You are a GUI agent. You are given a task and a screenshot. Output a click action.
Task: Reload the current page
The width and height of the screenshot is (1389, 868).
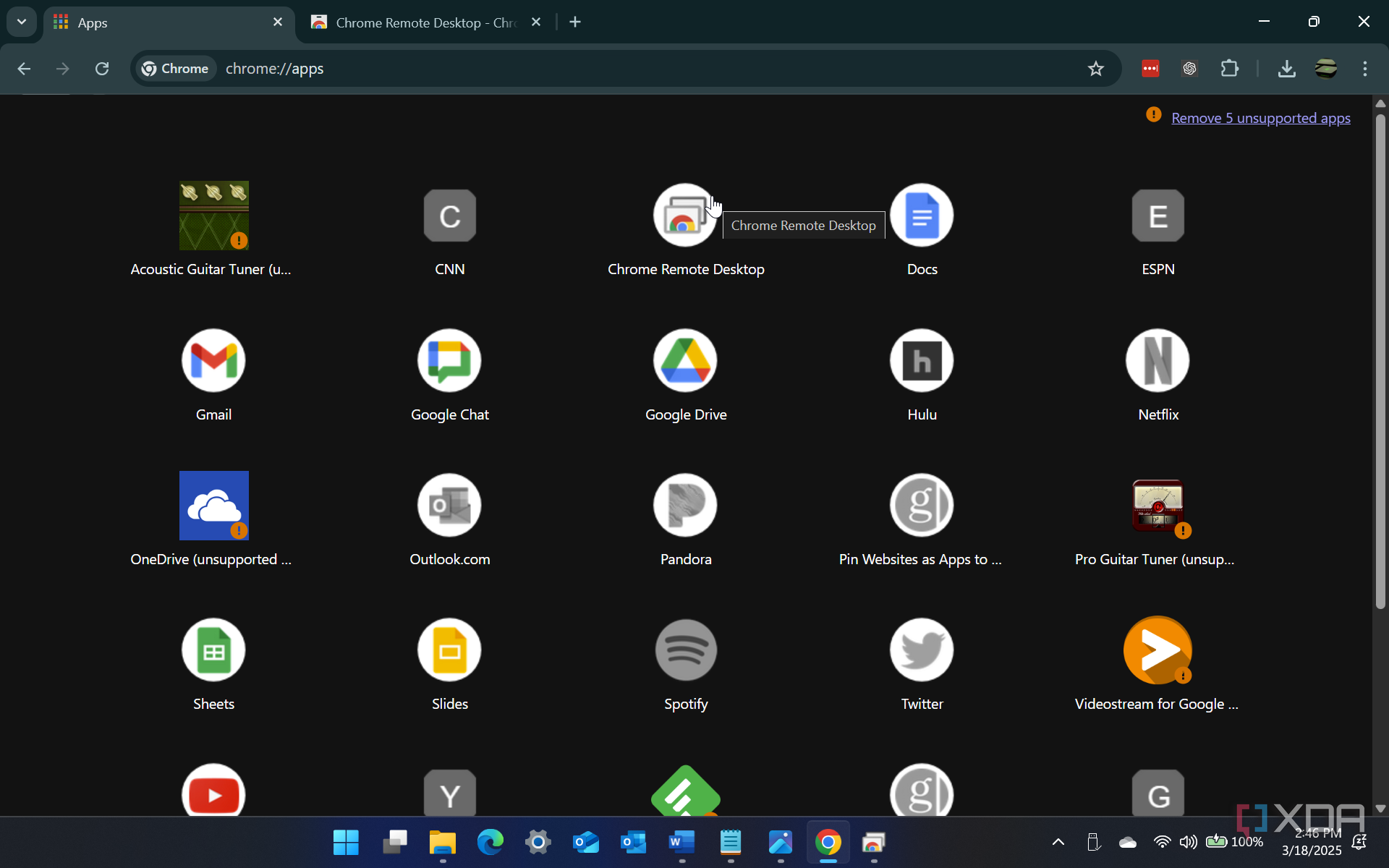point(102,69)
